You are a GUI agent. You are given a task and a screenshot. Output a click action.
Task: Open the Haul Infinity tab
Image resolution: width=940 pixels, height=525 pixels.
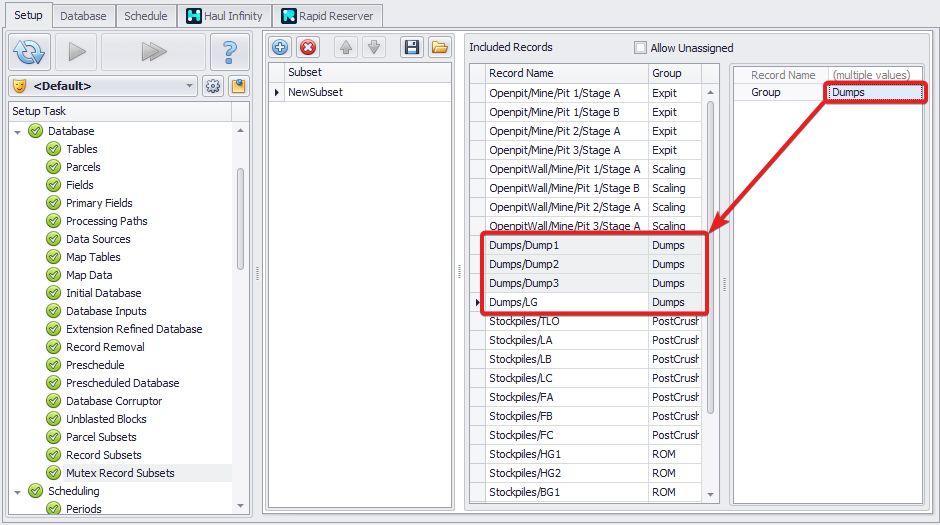click(225, 16)
